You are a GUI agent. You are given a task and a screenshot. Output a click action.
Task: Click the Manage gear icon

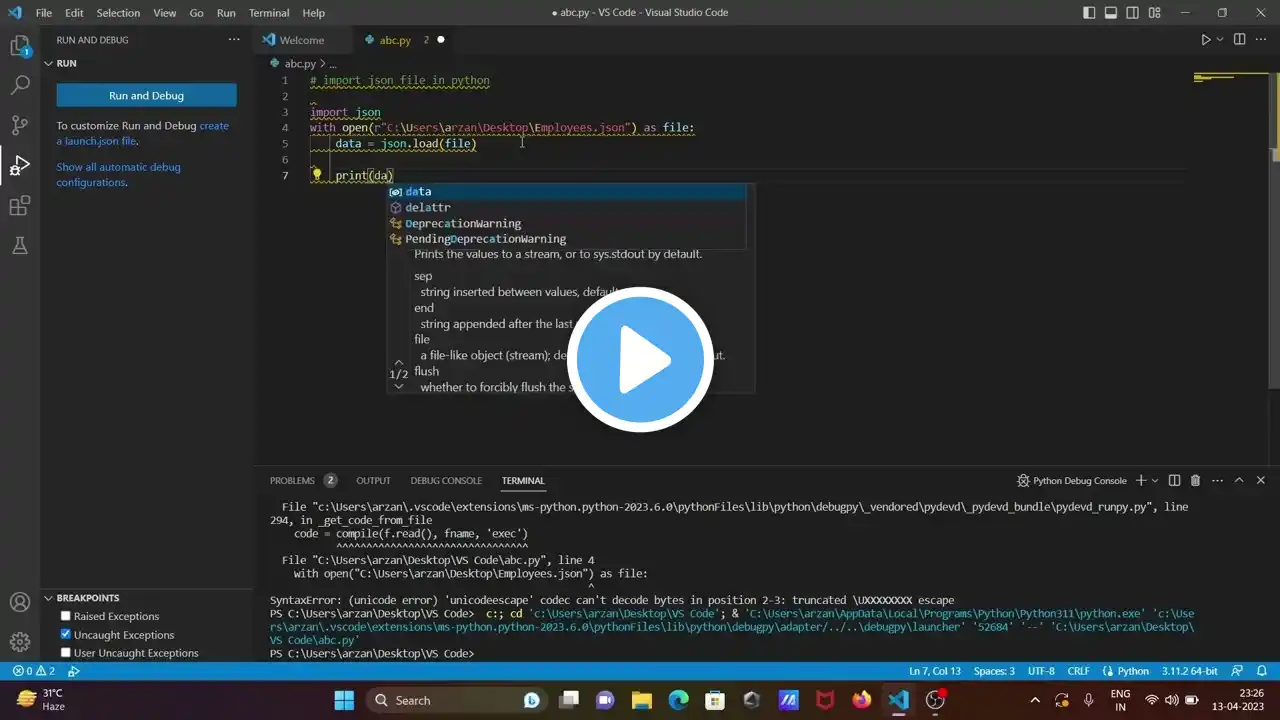click(19, 641)
